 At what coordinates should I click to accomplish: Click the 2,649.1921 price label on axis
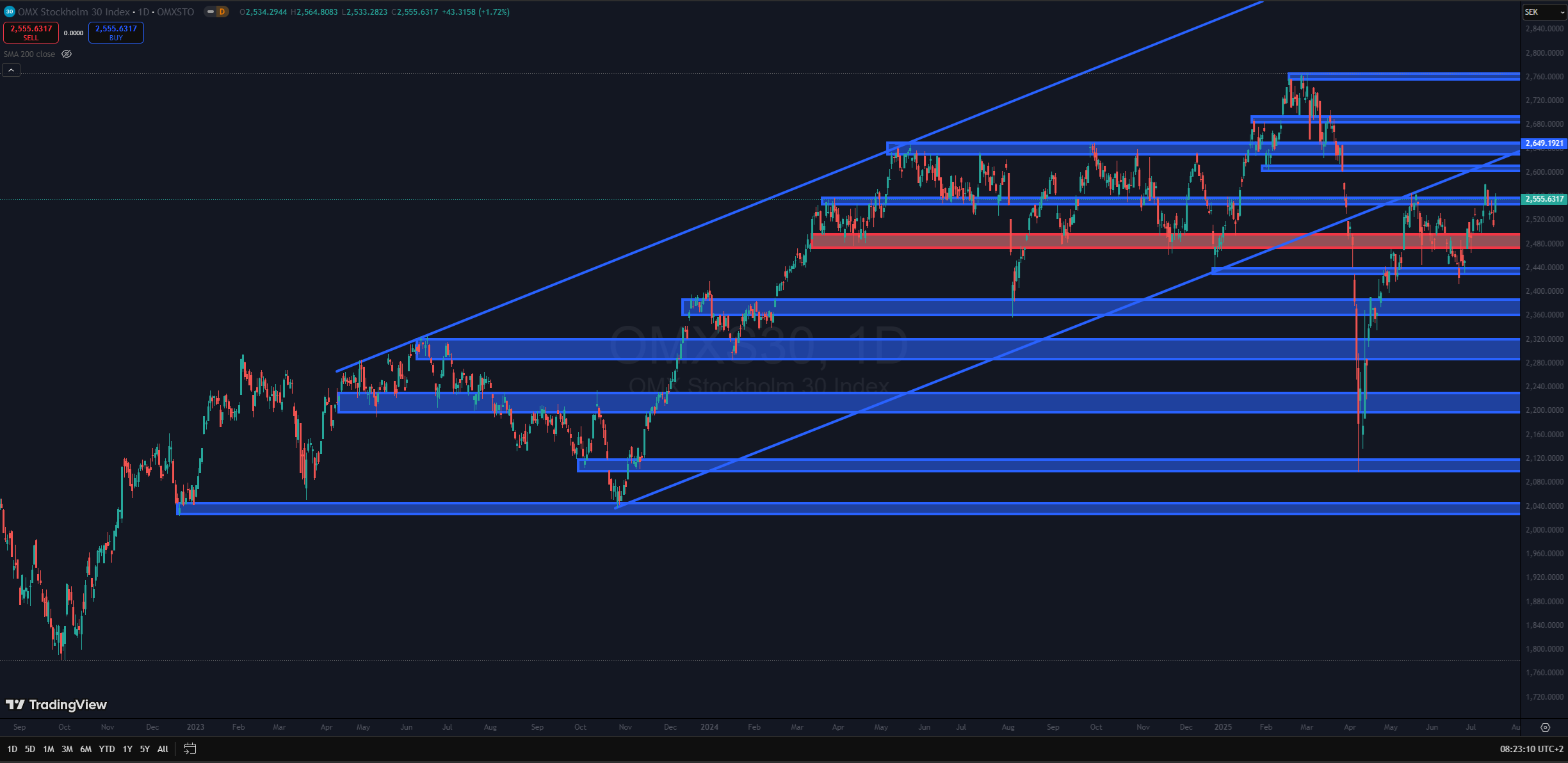coord(1544,143)
